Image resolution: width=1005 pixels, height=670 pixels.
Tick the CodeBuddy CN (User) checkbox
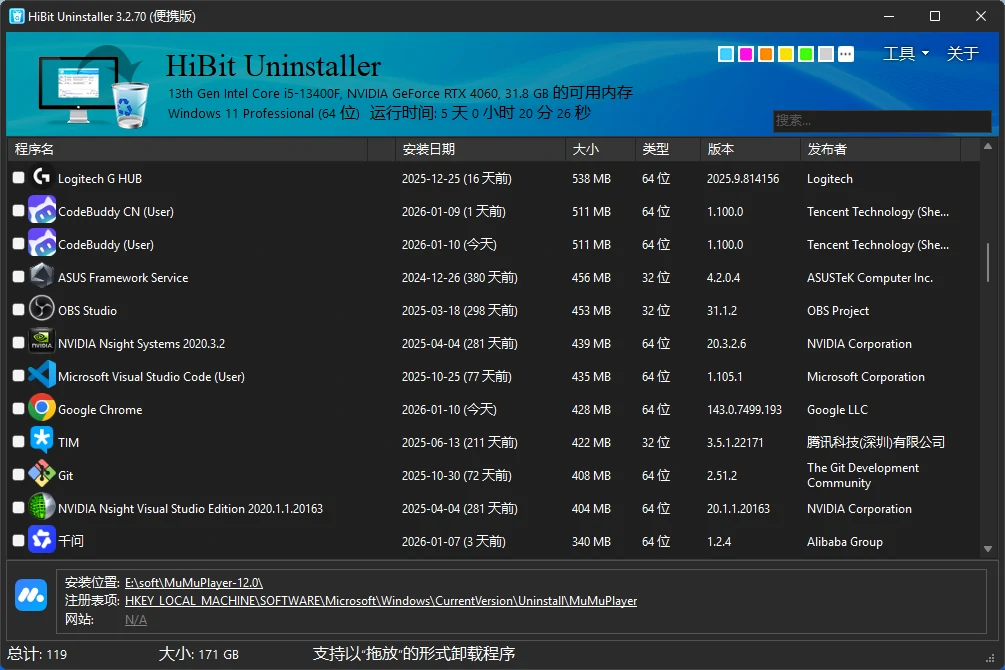(18, 211)
